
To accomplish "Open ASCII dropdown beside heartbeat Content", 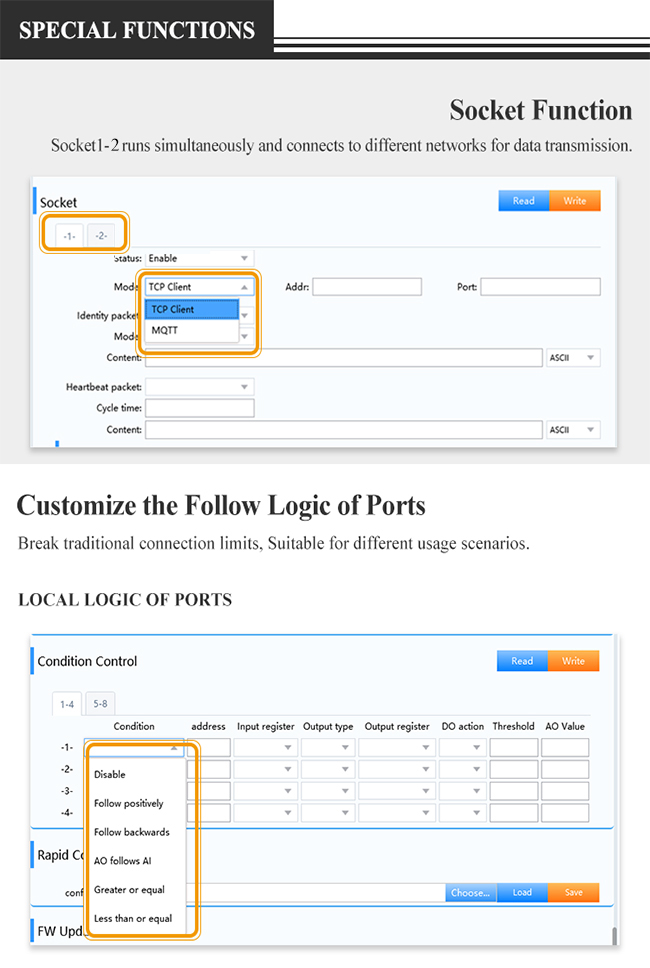I will coord(573,430).
